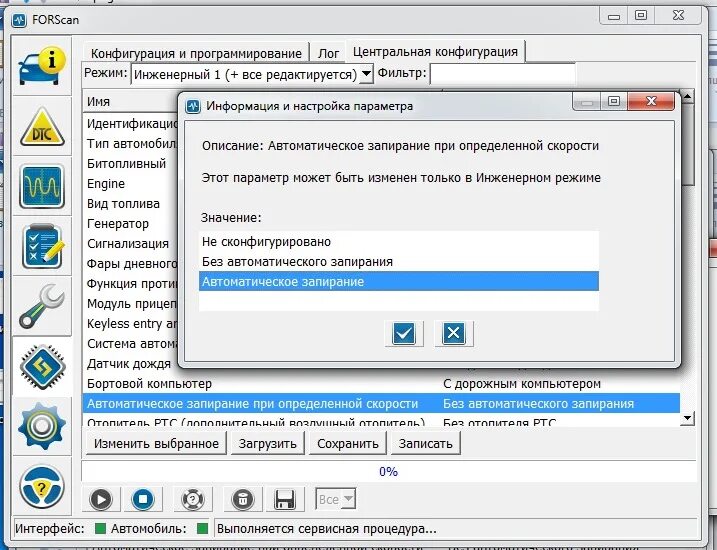Open the vehicle information section icon
This screenshot has height=550, width=717.
pos(42,66)
